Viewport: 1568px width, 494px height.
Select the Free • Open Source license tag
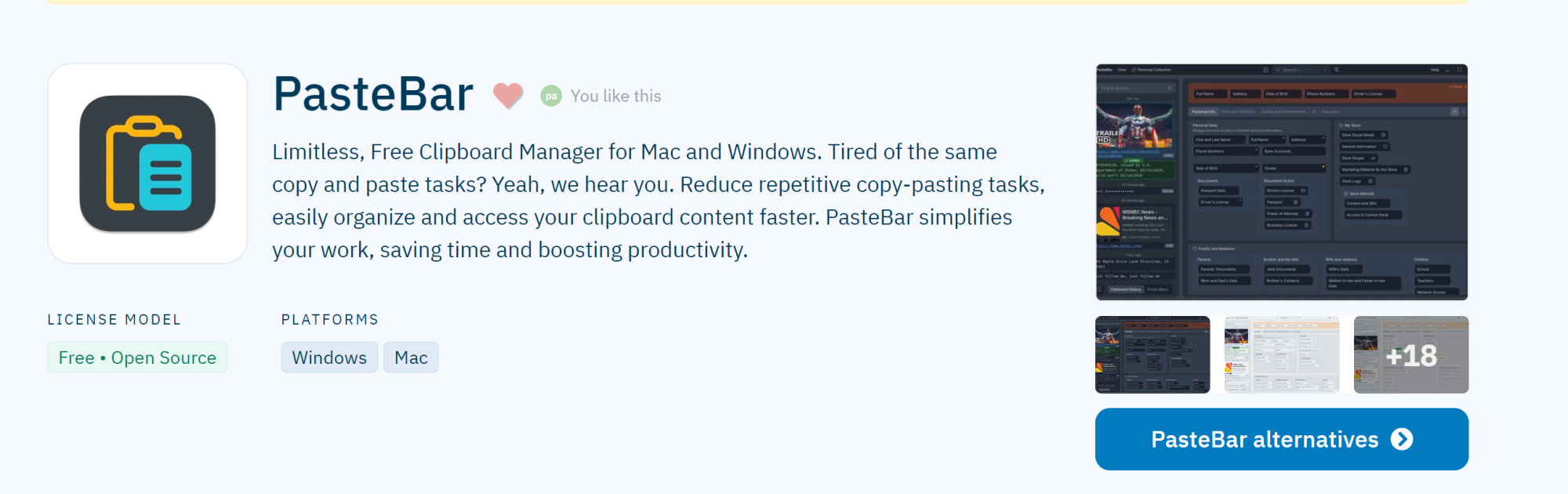137,358
